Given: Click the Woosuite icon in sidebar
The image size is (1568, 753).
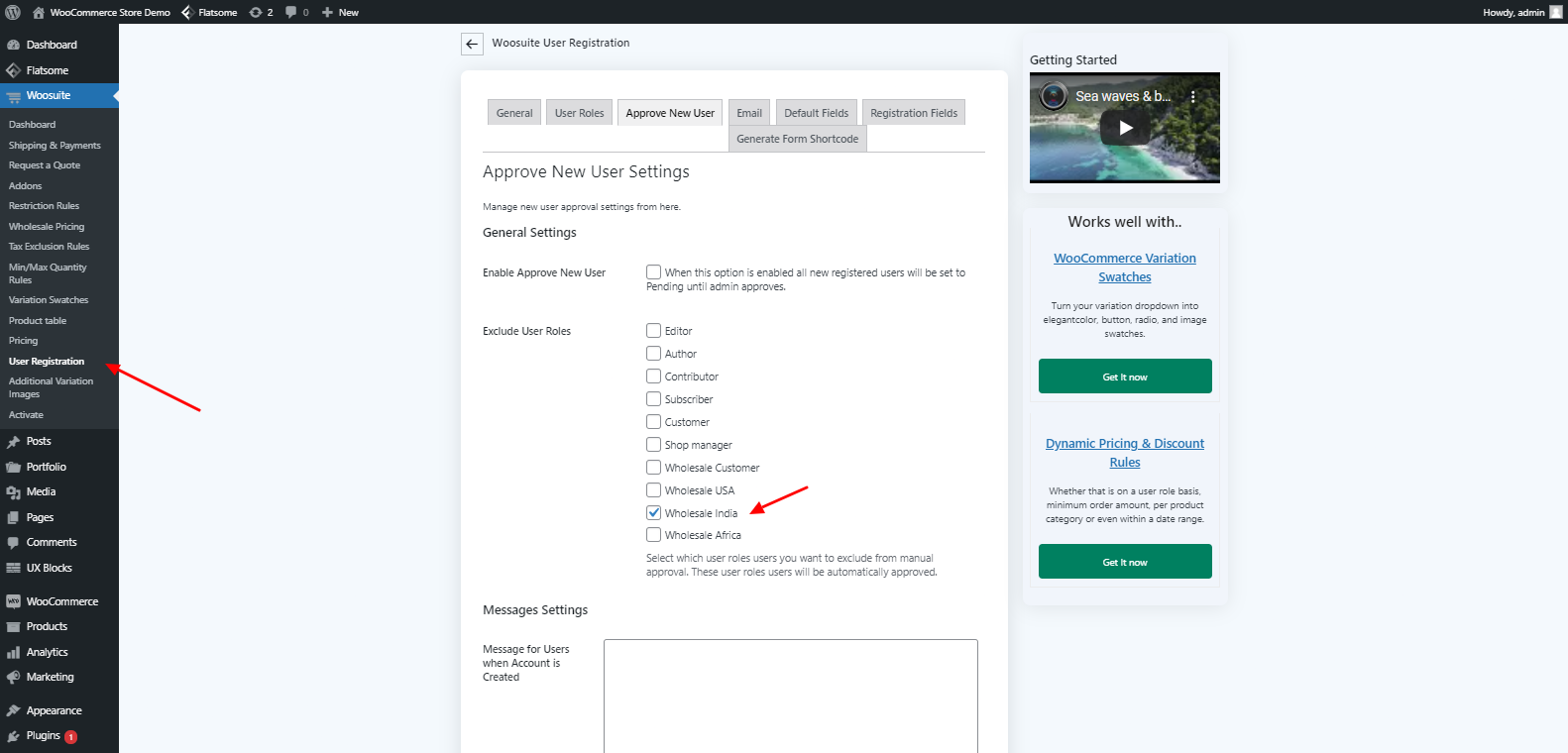Looking at the screenshot, I should (13, 96).
